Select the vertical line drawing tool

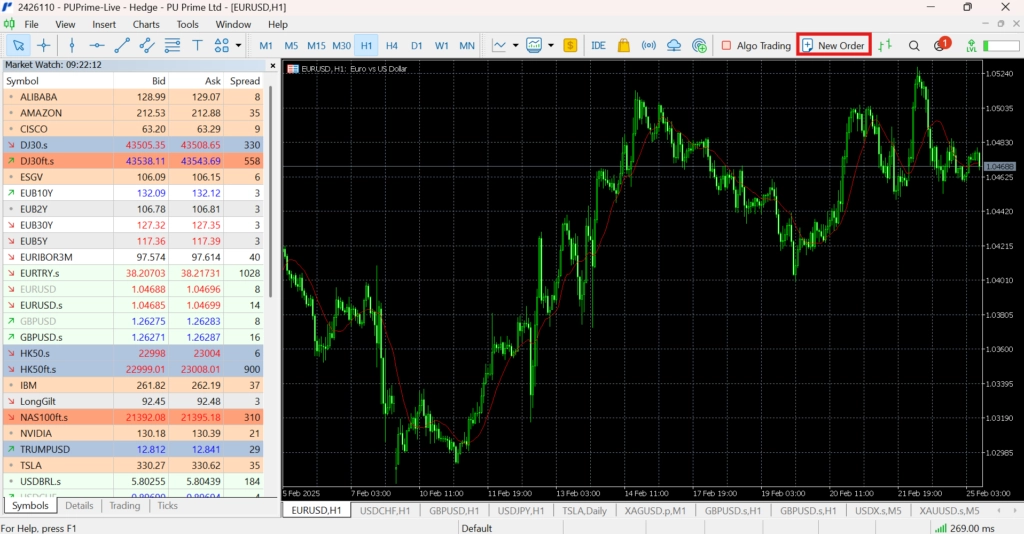(72, 46)
